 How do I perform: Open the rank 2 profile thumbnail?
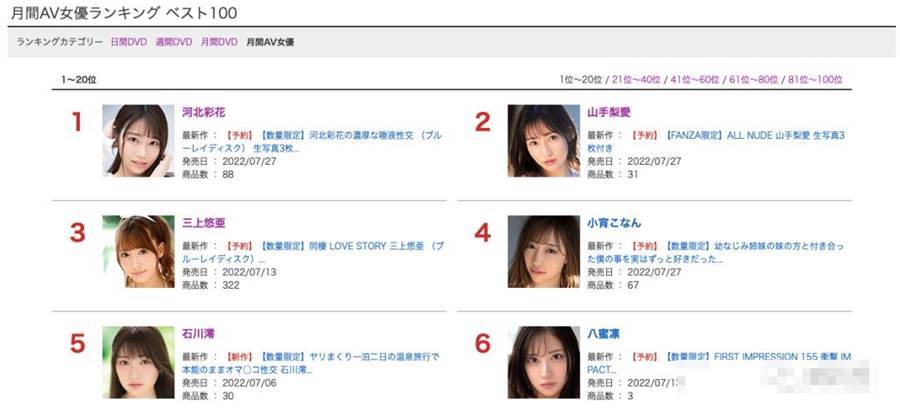[544, 141]
